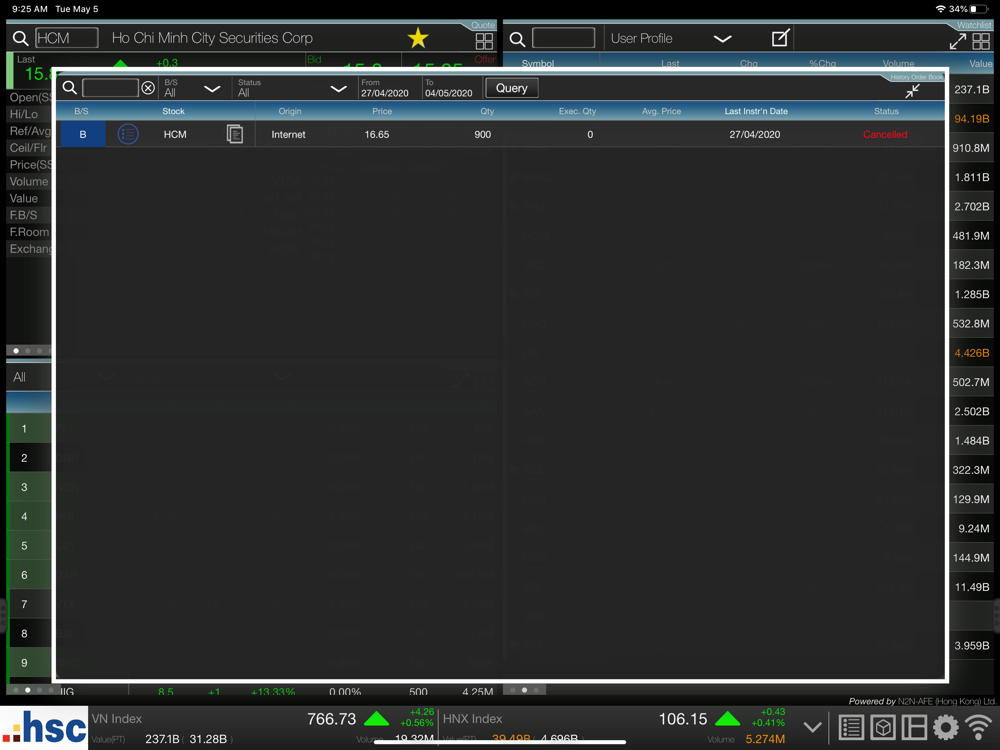Viewport: 1000px width, 750px height.
Task: Click the Symbol column header in Watchlist
Action: (x=538, y=64)
